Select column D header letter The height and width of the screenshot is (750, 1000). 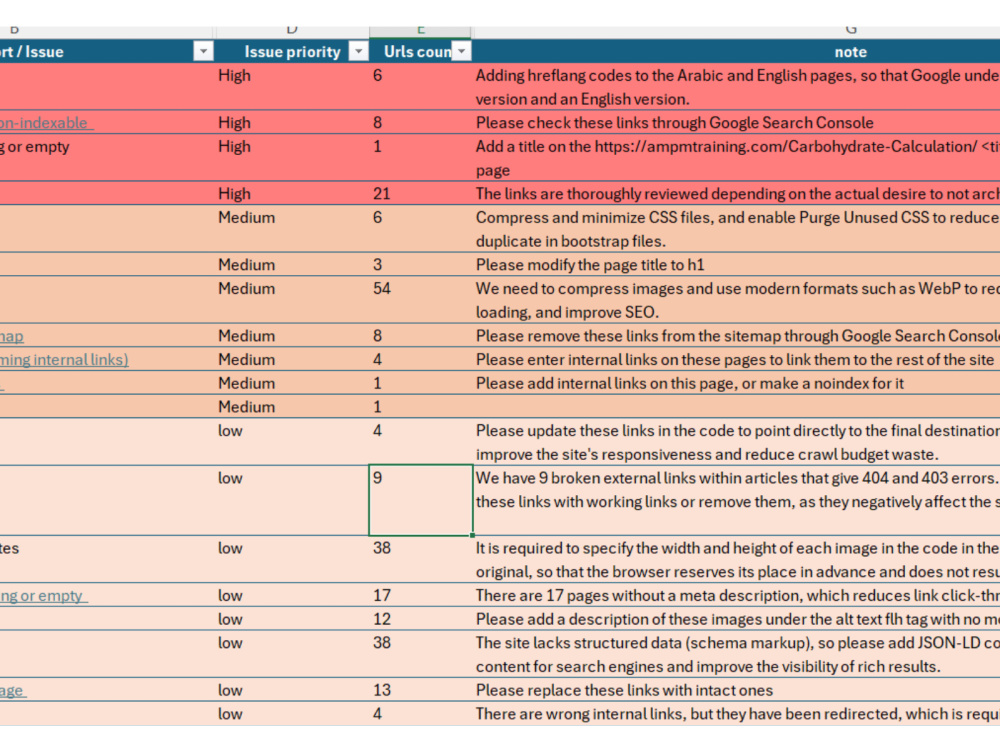coord(292,30)
